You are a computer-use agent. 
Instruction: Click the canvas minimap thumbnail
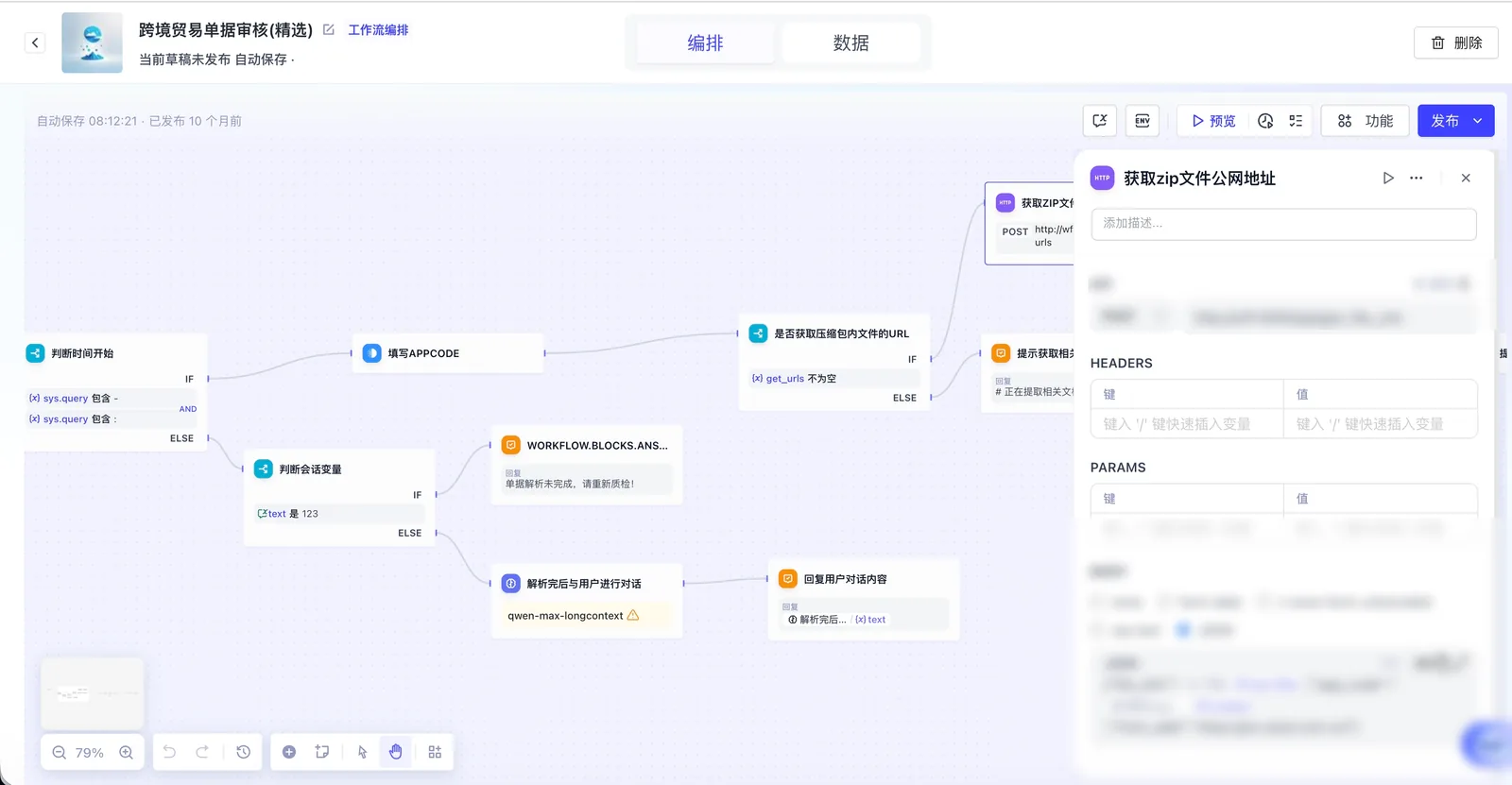point(92,693)
